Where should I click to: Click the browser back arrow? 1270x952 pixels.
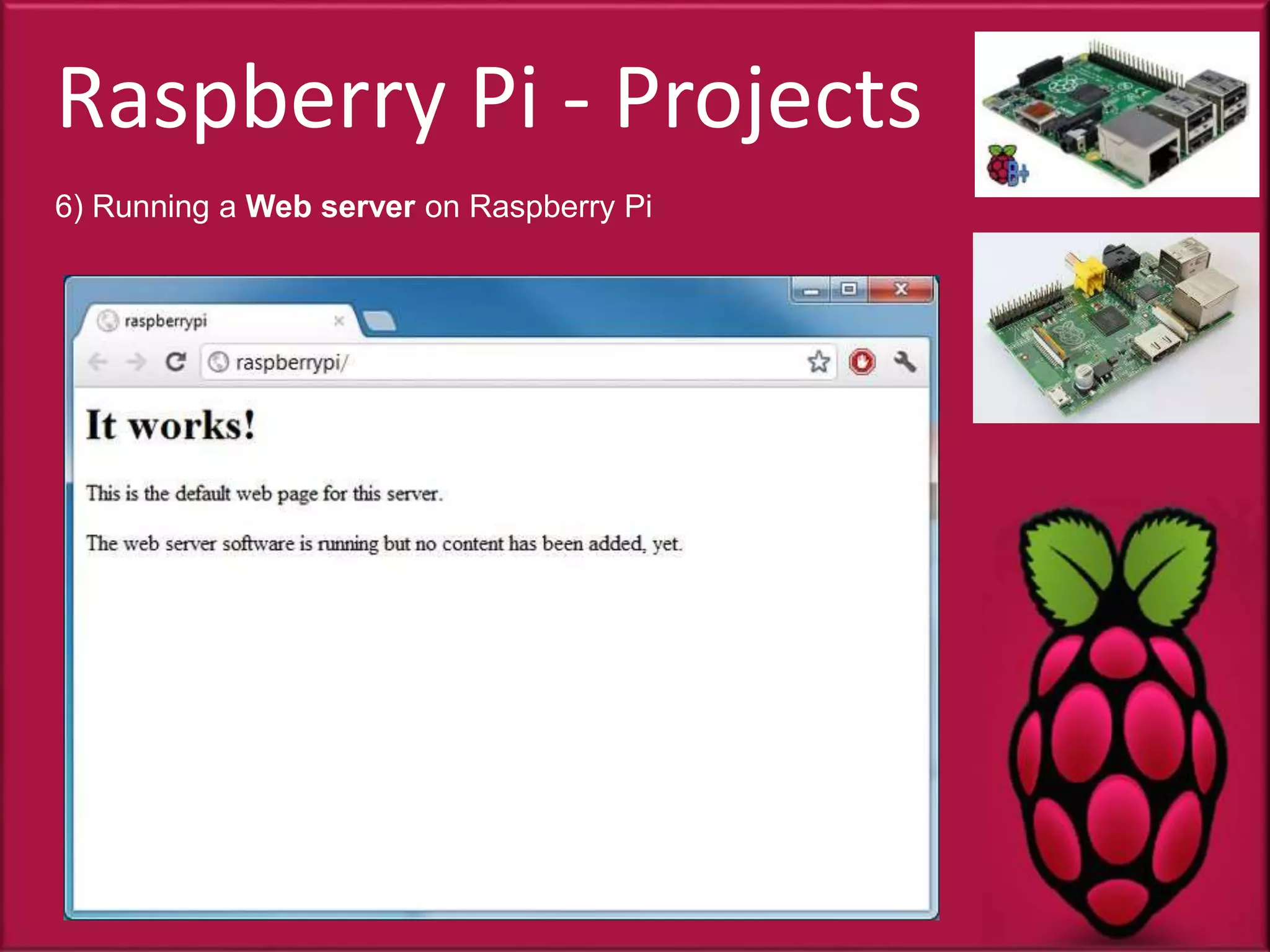coord(98,361)
